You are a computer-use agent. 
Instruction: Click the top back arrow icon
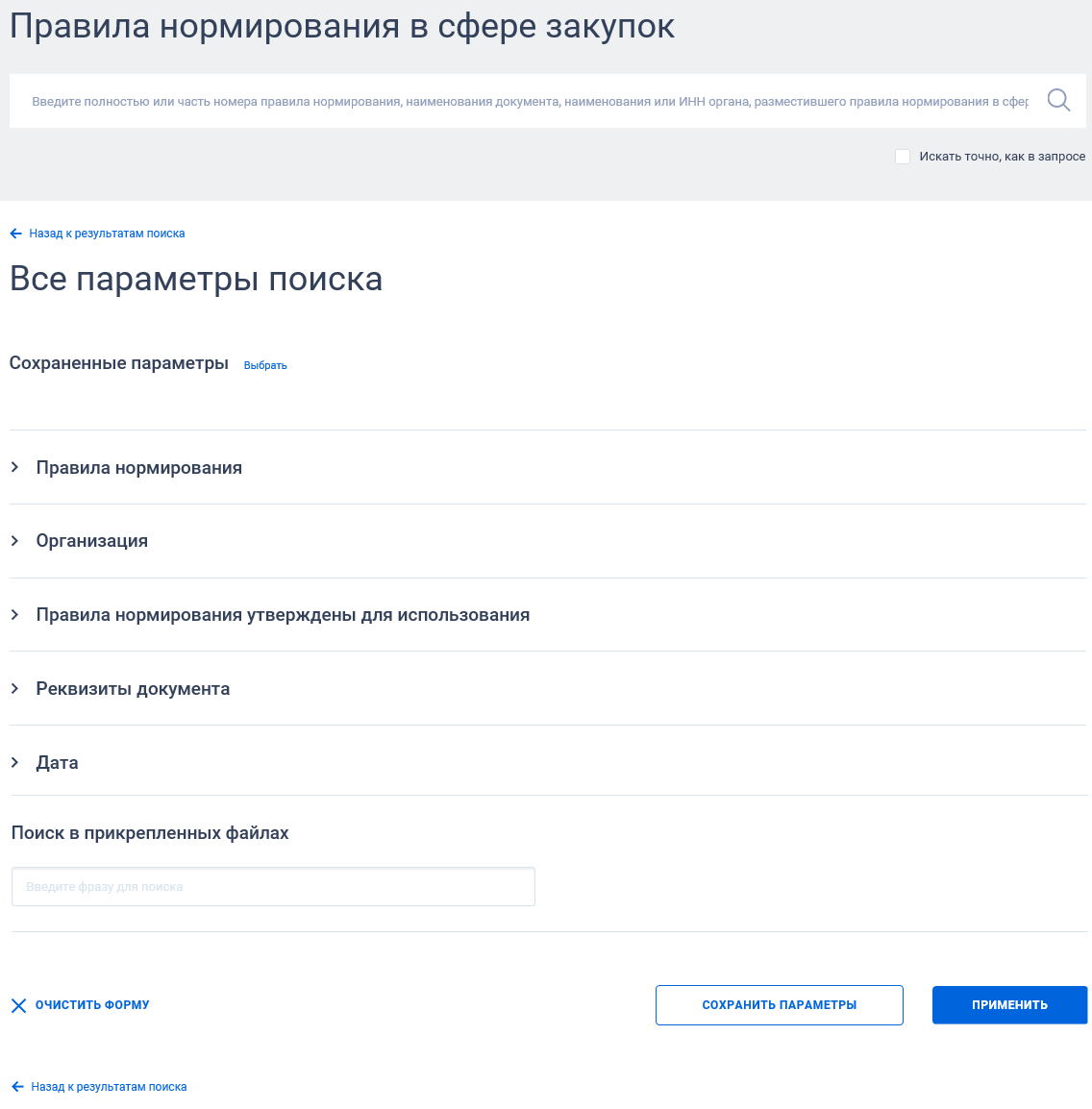[16, 234]
